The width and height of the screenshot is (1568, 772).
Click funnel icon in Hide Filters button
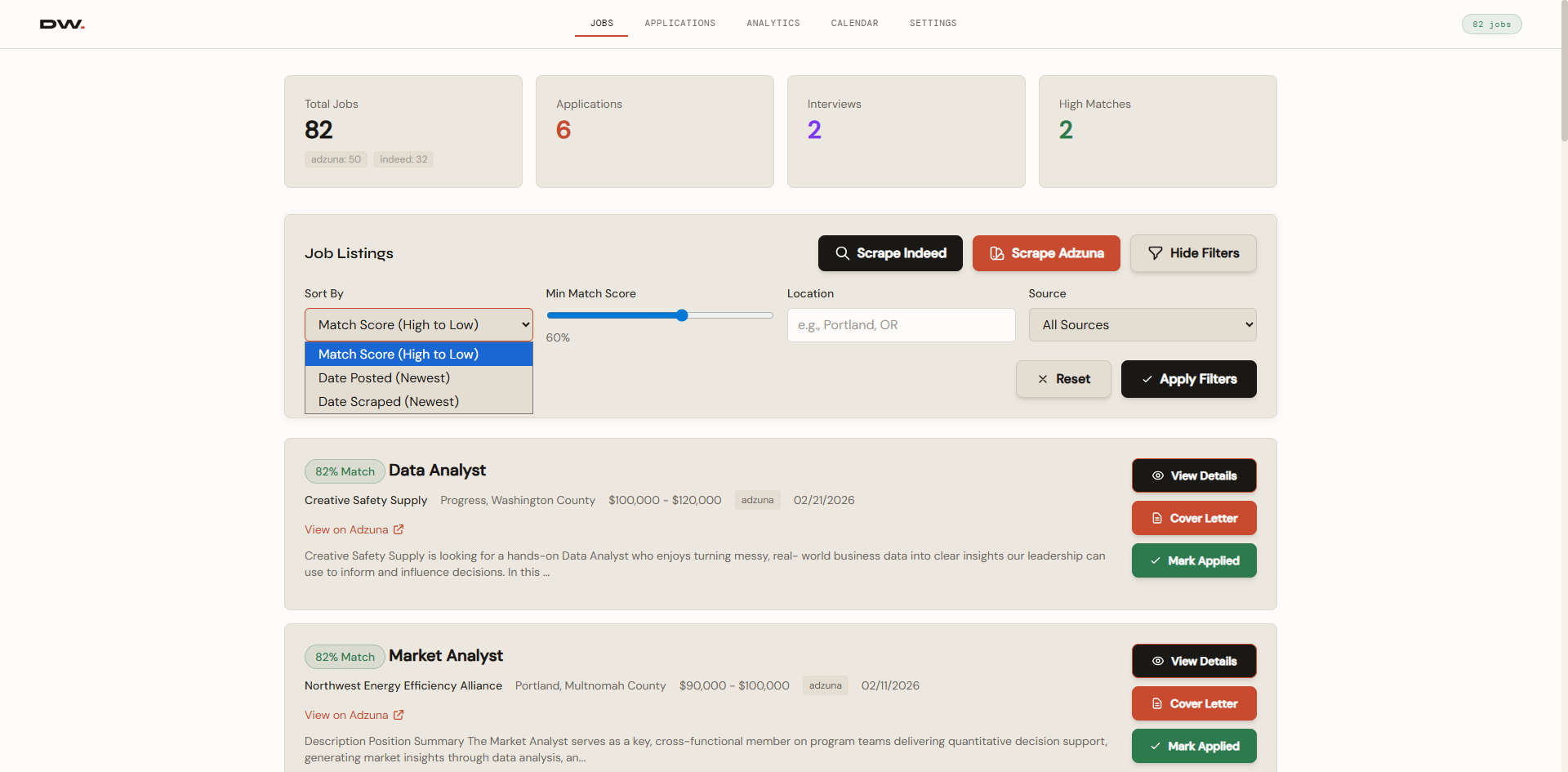coord(1155,253)
